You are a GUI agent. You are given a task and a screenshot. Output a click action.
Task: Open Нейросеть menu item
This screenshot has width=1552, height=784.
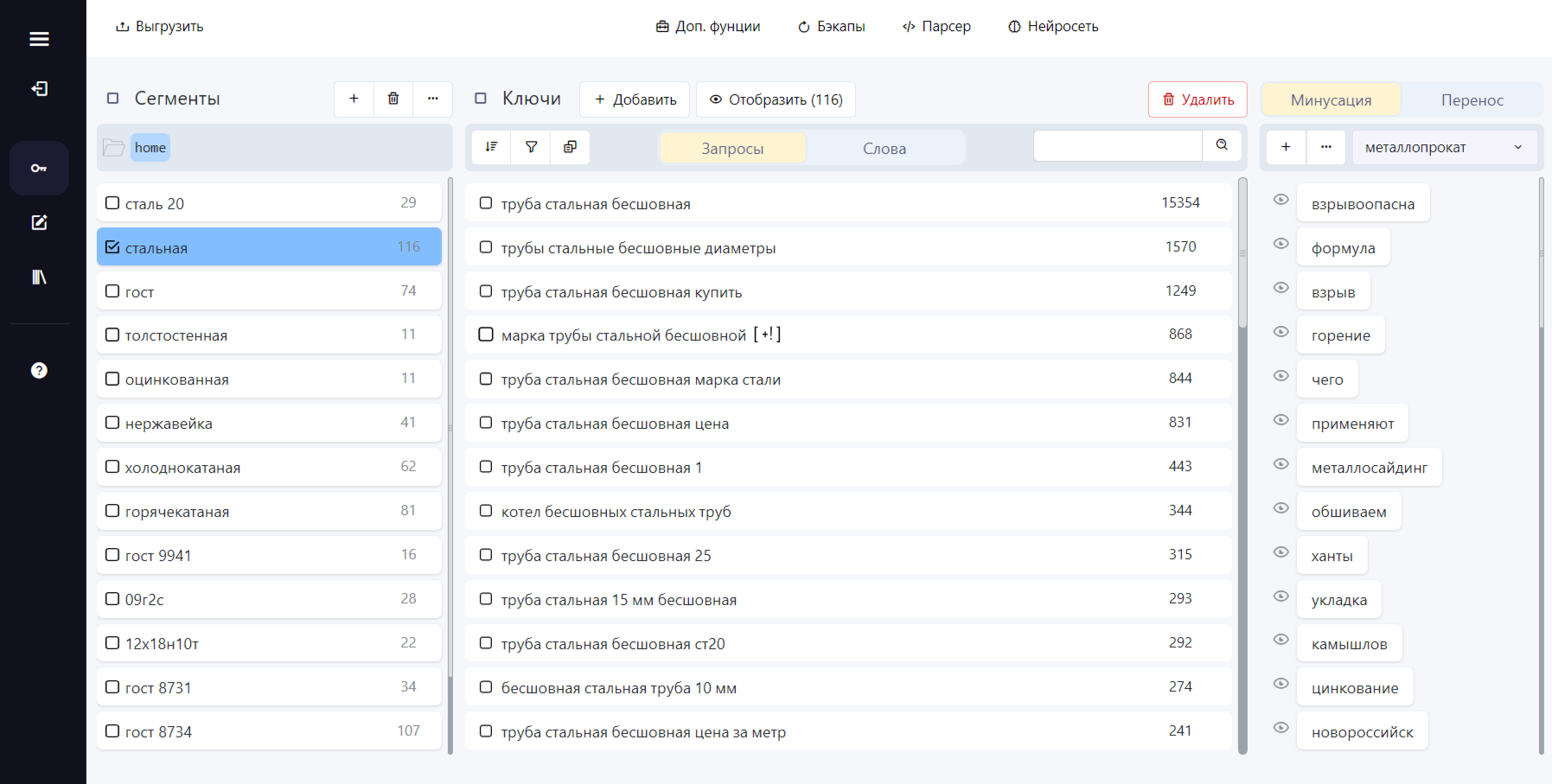(1053, 26)
